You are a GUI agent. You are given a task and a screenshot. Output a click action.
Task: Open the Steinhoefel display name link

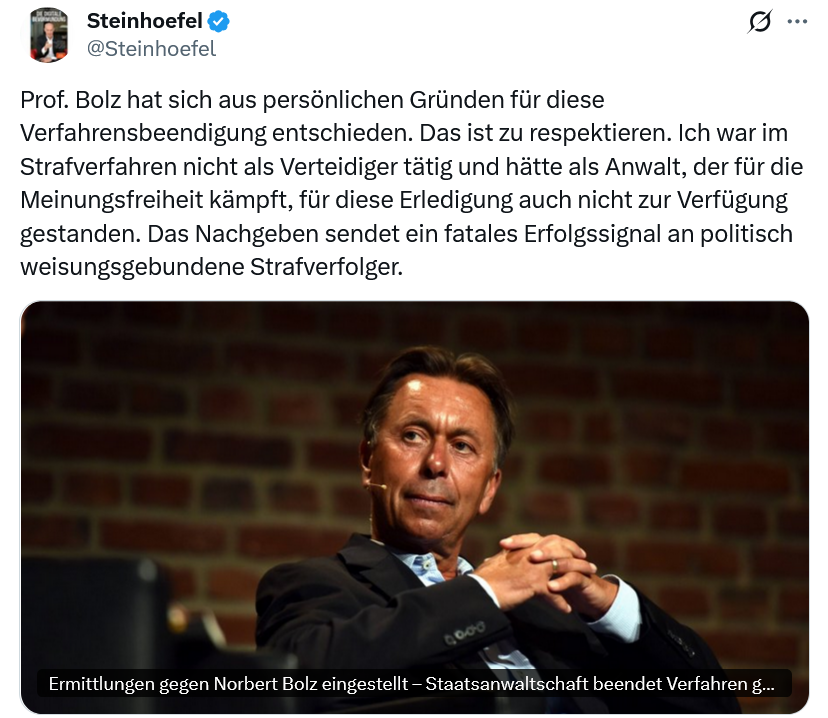pyautogui.click(x=144, y=21)
